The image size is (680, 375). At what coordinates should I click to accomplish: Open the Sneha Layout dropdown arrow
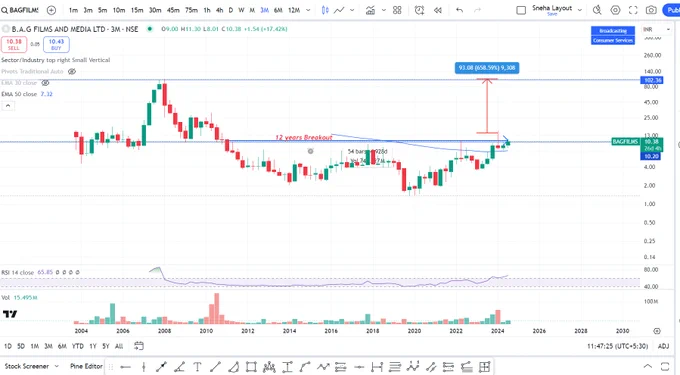(580, 10)
